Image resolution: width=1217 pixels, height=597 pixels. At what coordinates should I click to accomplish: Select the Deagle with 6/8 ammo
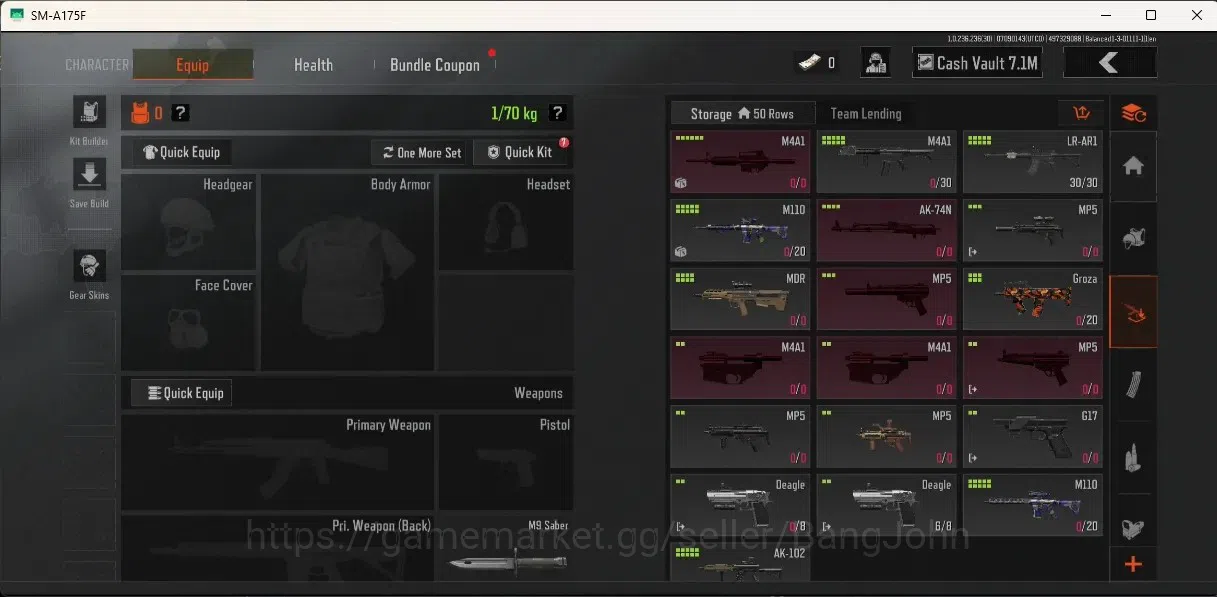pyautogui.click(x=887, y=505)
